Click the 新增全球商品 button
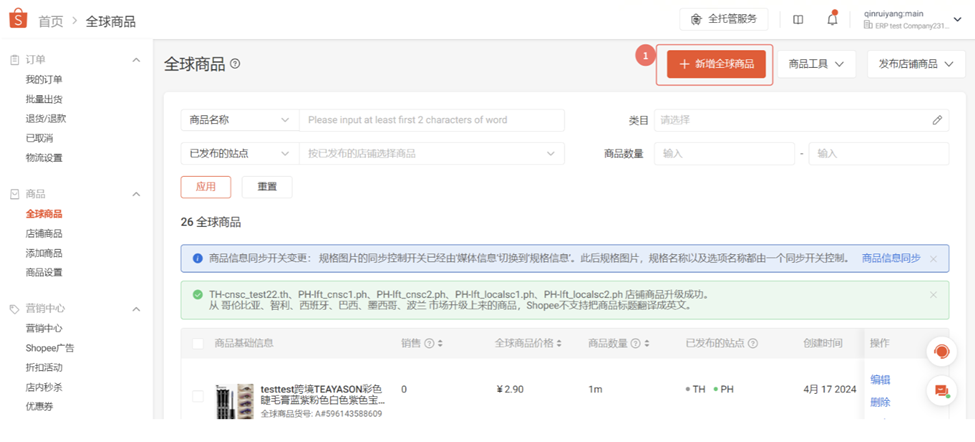 [x=716, y=64]
